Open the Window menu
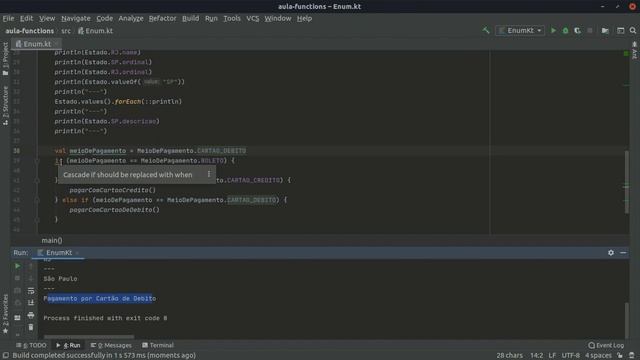The width and height of the screenshot is (640, 360). point(278,18)
